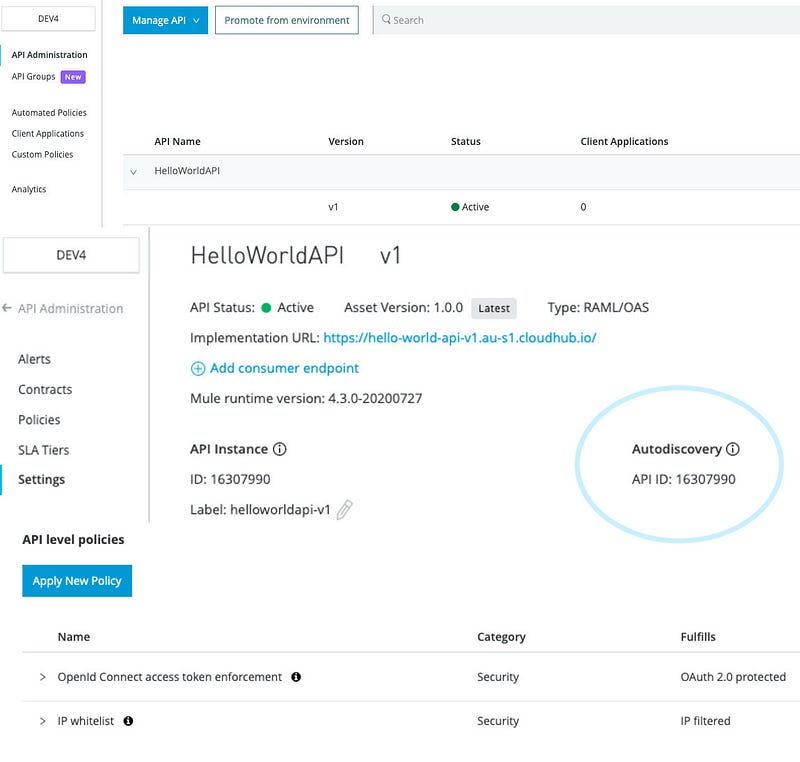Expand the IP whitelist policy row
This screenshot has width=800, height=762.
pos(43,721)
